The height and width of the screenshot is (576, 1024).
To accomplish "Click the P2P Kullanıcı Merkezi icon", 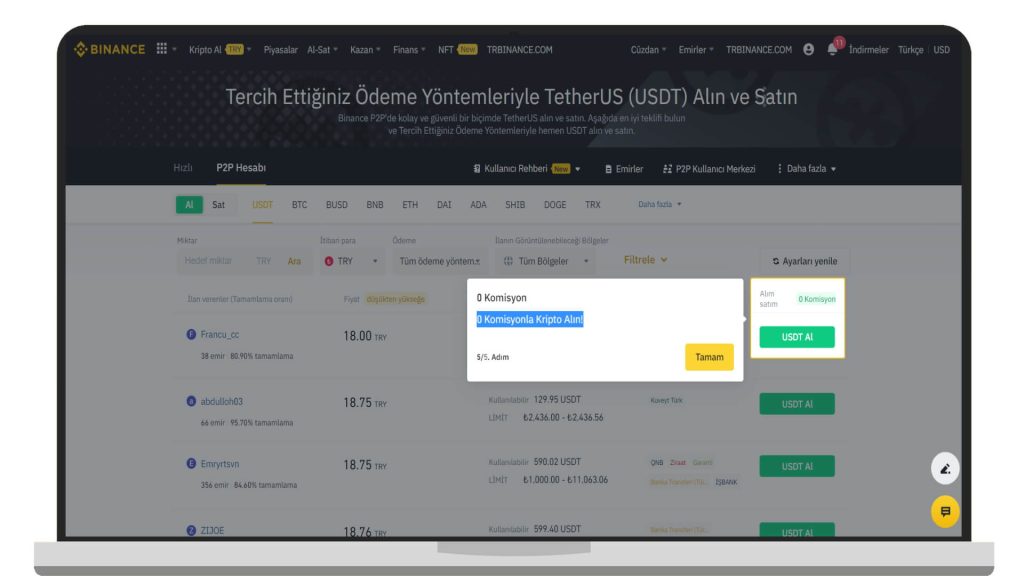I will point(667,169).
